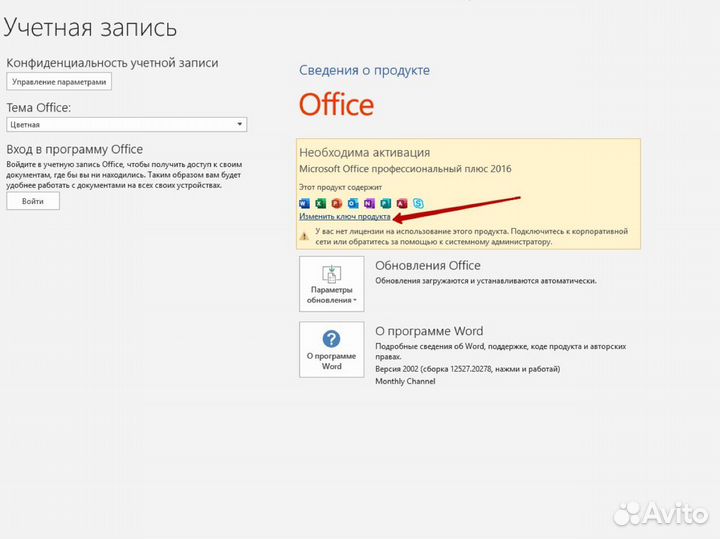Click the Войти sign-in button
This screenshot has height=539, width=720.
pyautogui.click(x=33, y=201)
